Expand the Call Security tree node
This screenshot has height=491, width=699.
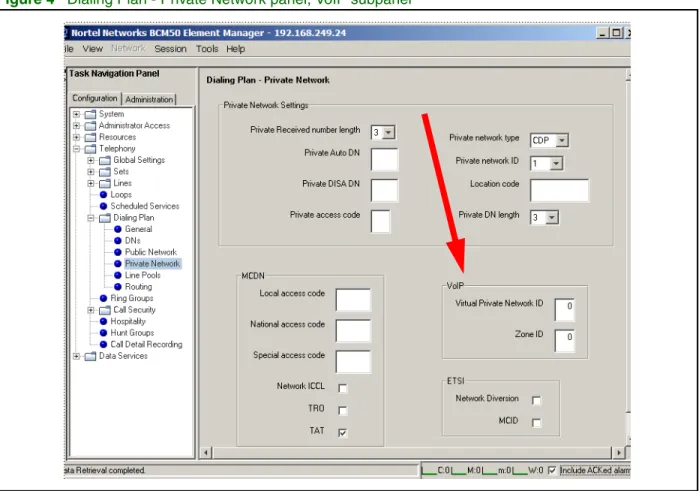click(x=90, y=310)
